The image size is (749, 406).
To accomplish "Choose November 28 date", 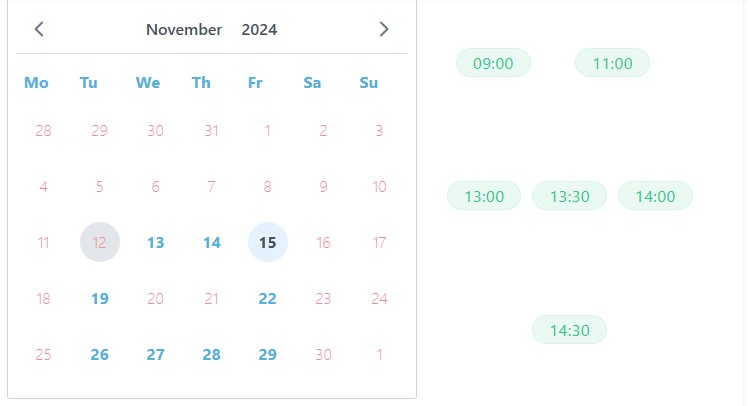I will [211, 354].
